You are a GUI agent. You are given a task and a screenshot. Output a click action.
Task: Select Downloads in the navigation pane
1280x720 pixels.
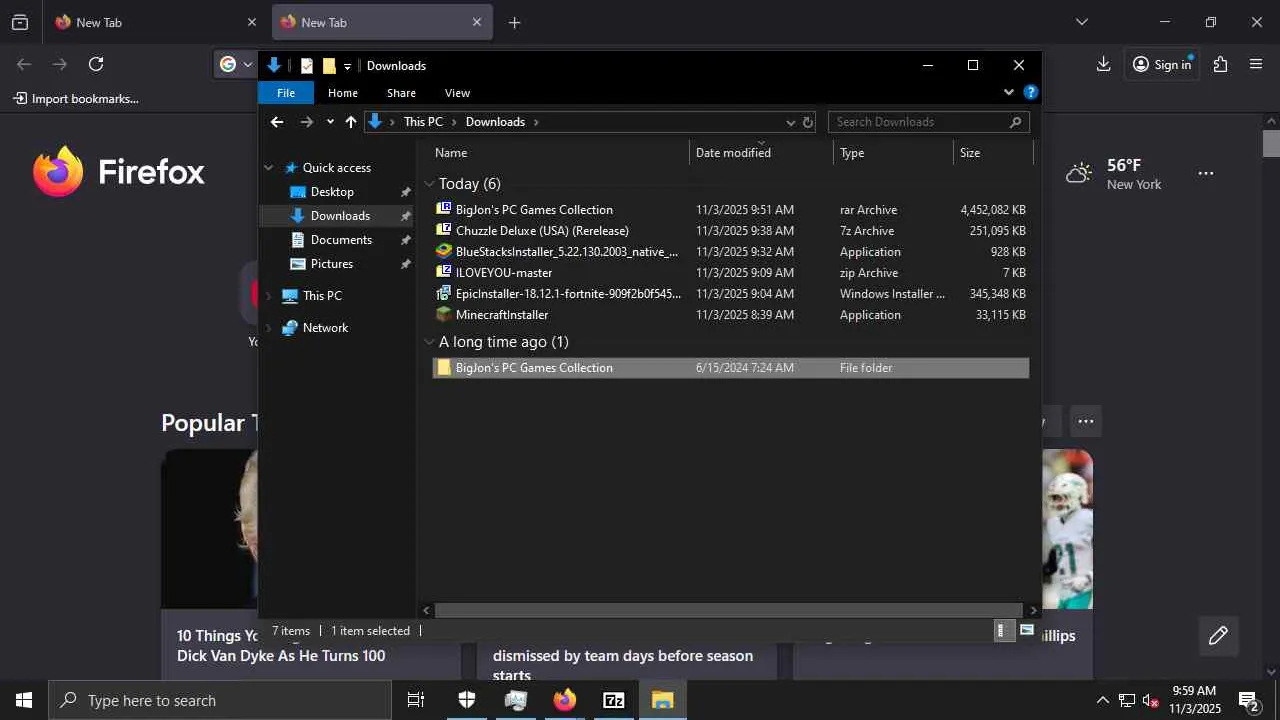coord(340,216)
